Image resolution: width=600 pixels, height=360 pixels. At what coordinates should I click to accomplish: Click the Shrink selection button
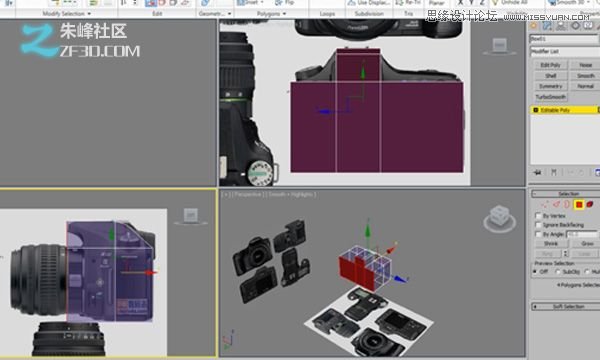pyautogui.click(x=551, y=244)
